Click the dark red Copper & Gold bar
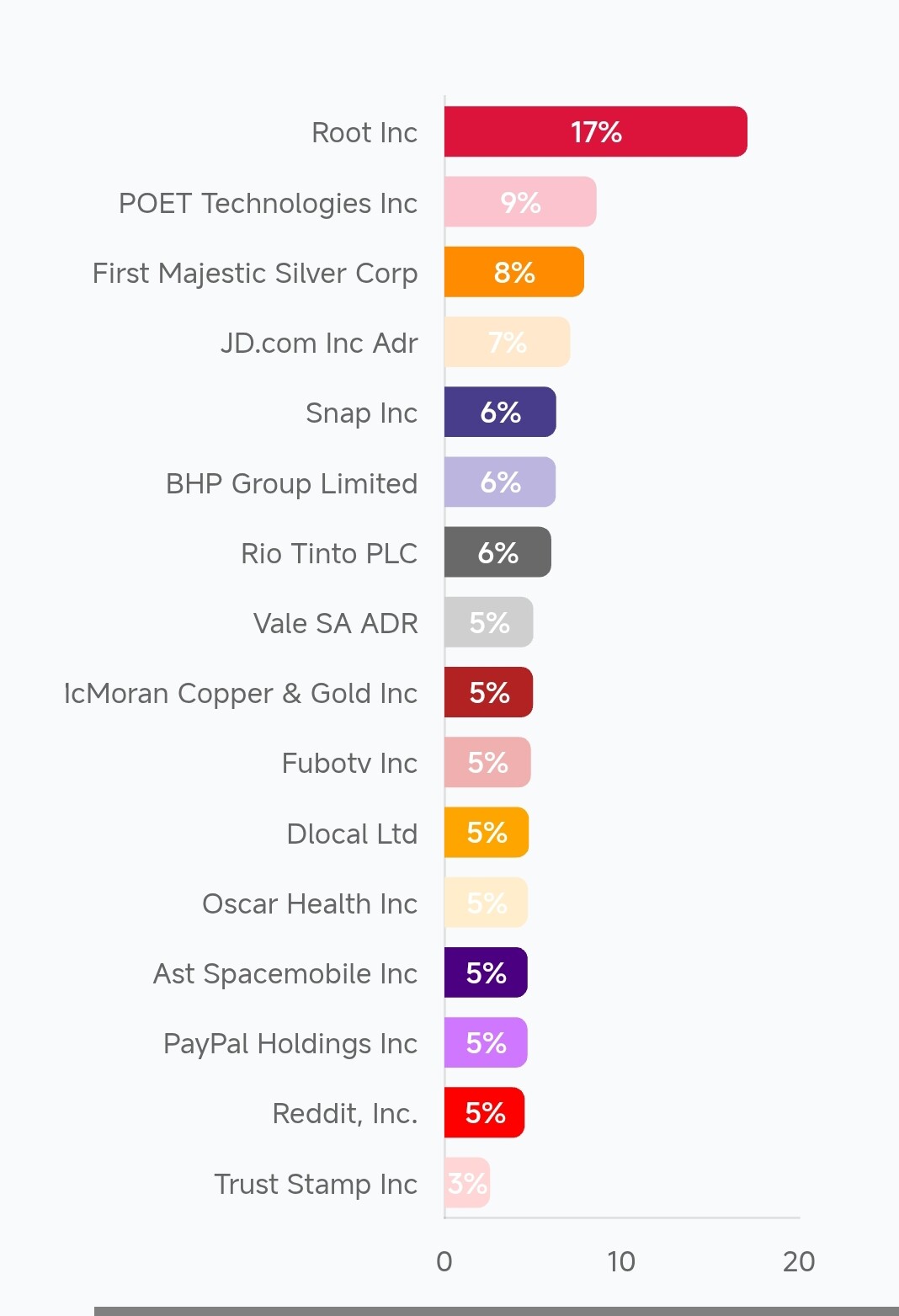899x1316 pixels. point(489,692)
